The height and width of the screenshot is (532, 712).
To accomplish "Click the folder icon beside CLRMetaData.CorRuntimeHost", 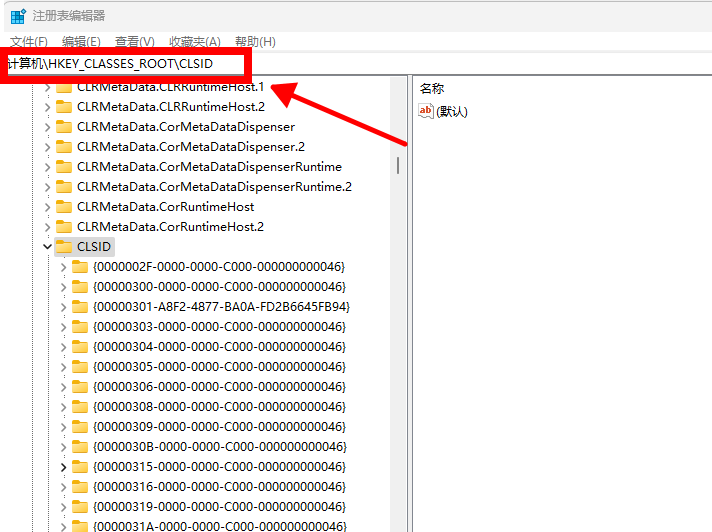I will (64, 206).
